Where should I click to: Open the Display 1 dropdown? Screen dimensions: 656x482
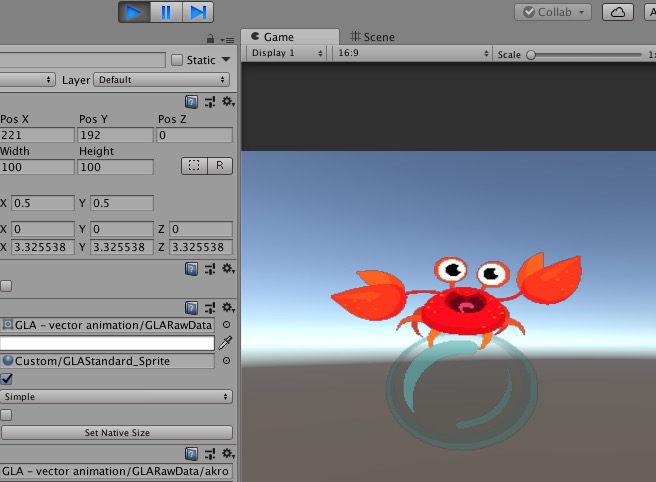287,53
